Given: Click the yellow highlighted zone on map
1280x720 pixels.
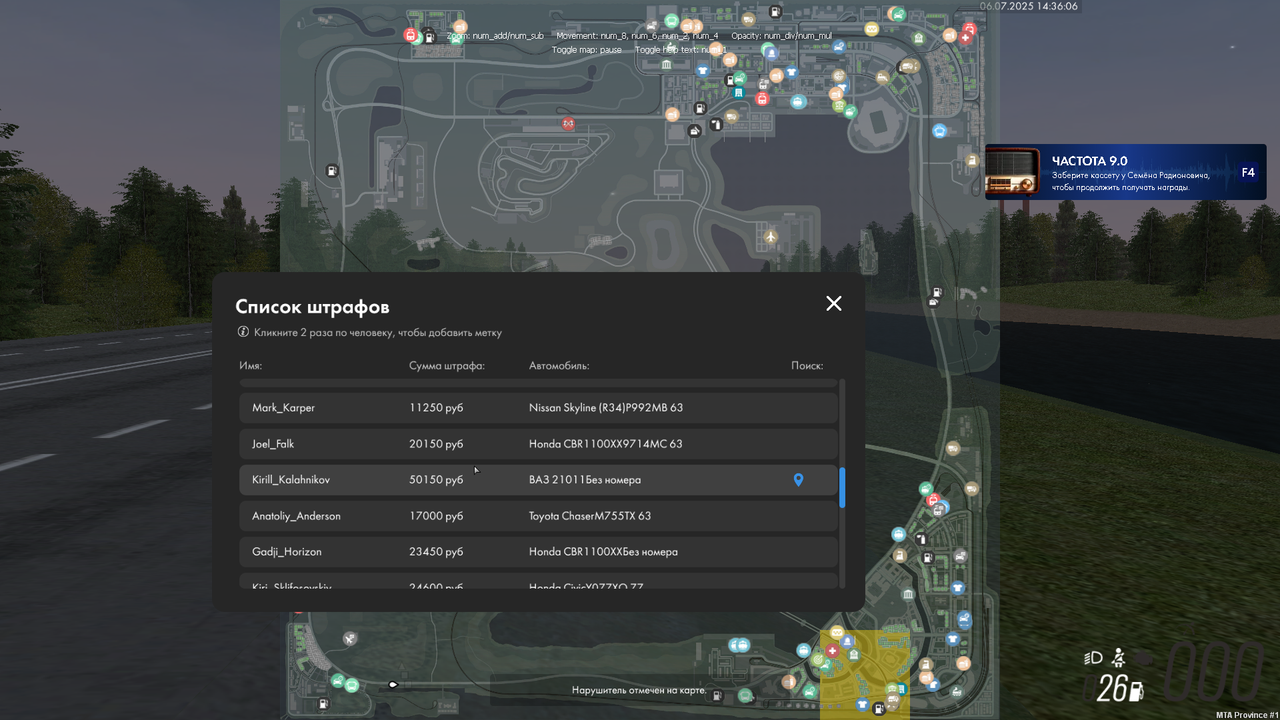Looking at the screenshot, I should pyautogui.click(x=865, y=673).
